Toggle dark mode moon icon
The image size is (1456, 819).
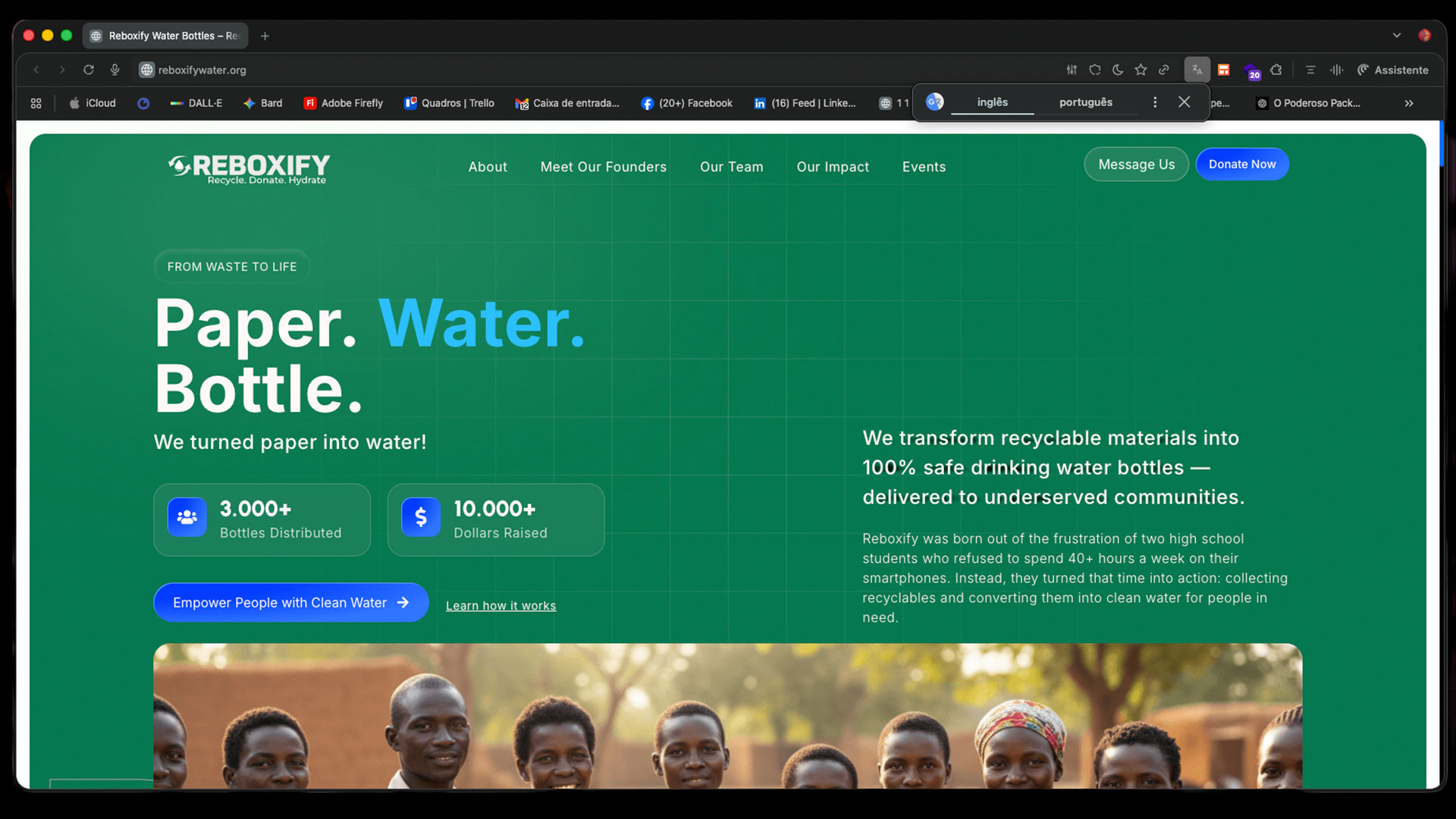[1118, 70]
